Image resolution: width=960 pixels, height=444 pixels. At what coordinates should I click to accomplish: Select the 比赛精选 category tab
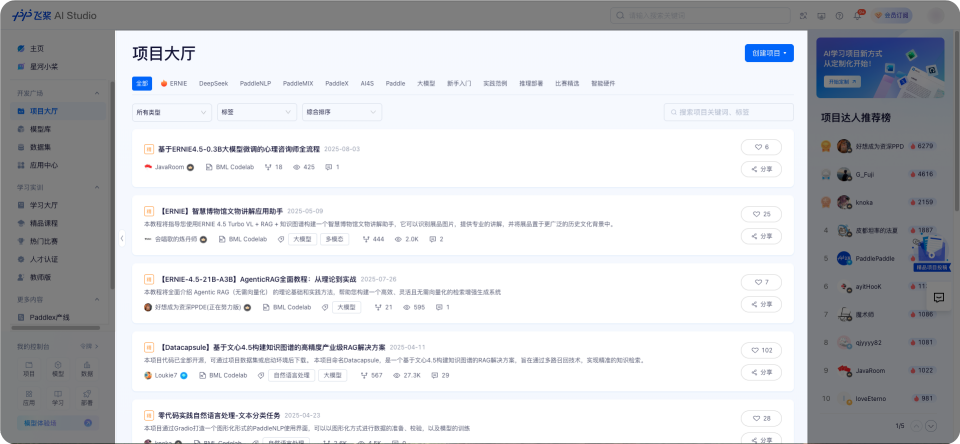coord(567,83)
